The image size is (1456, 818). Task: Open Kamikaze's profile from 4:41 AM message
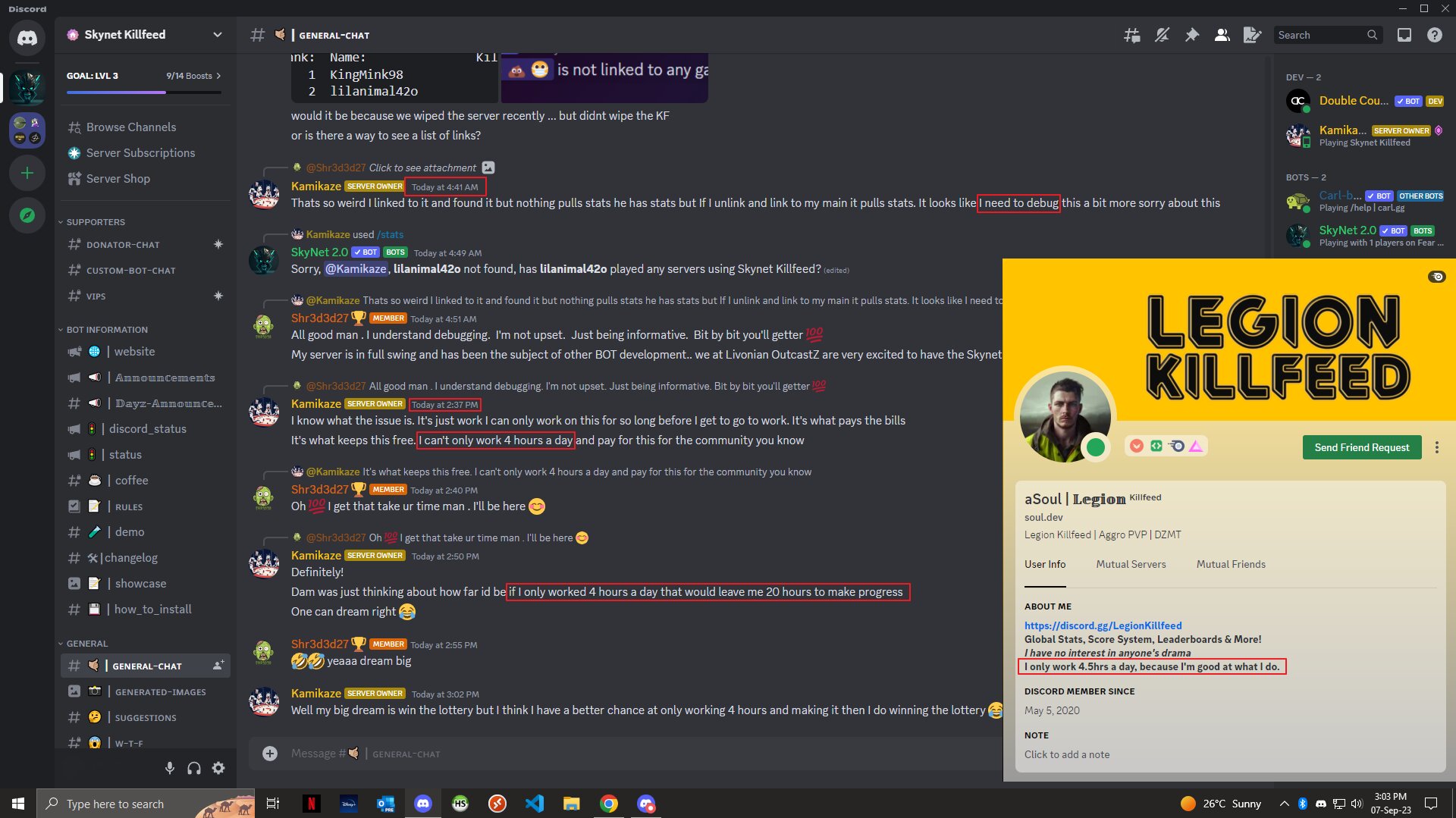(x=315, y=186)
